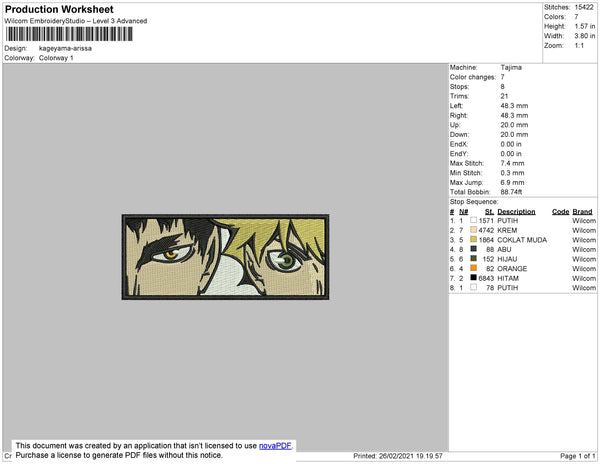
Task: Click the Page 1 of 1 text
Action: click(577, 456)
